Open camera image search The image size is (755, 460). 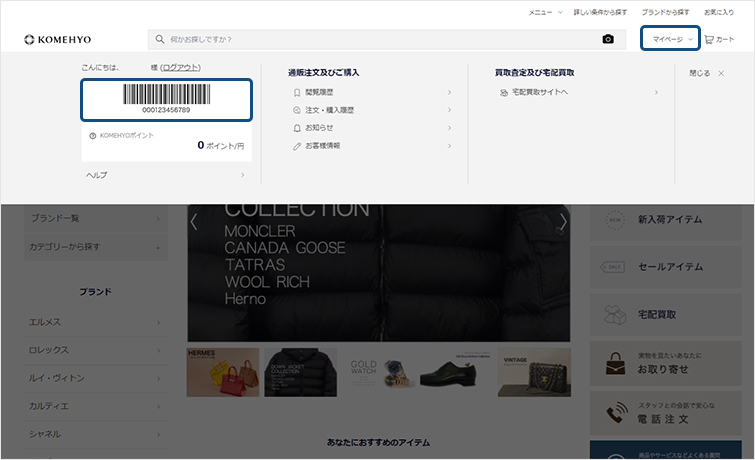click(x=608, y=39)
